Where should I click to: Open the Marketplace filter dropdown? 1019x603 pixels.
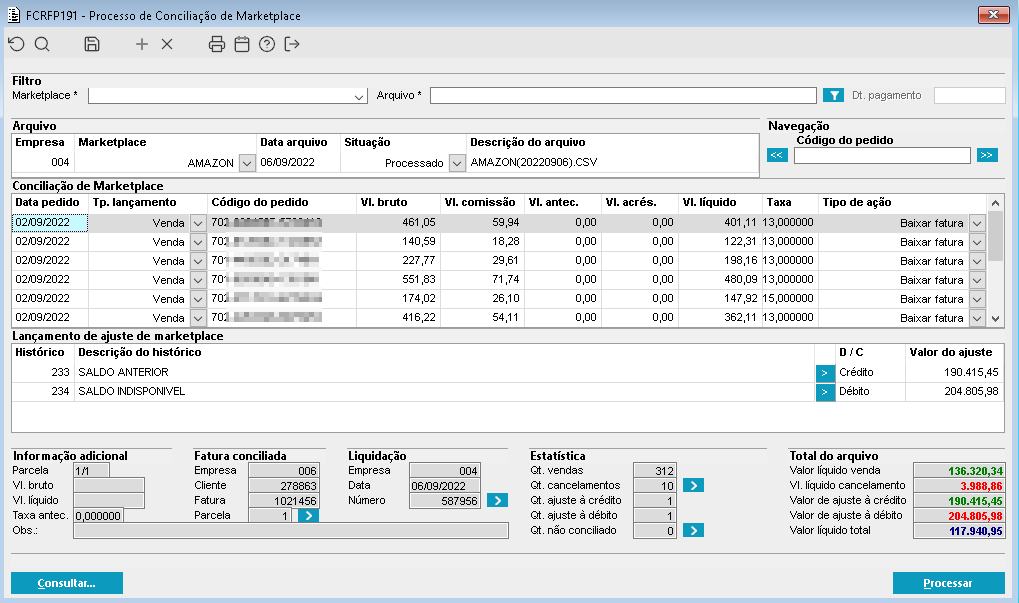359,96
